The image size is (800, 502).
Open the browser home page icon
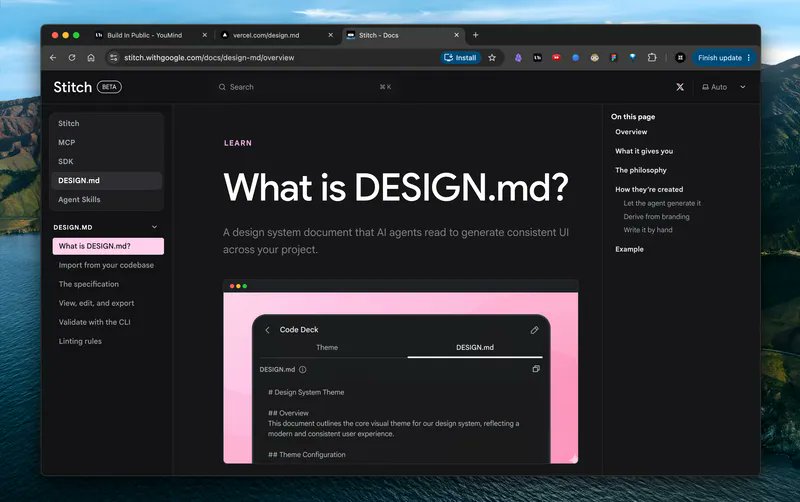(x=91, y=58)
